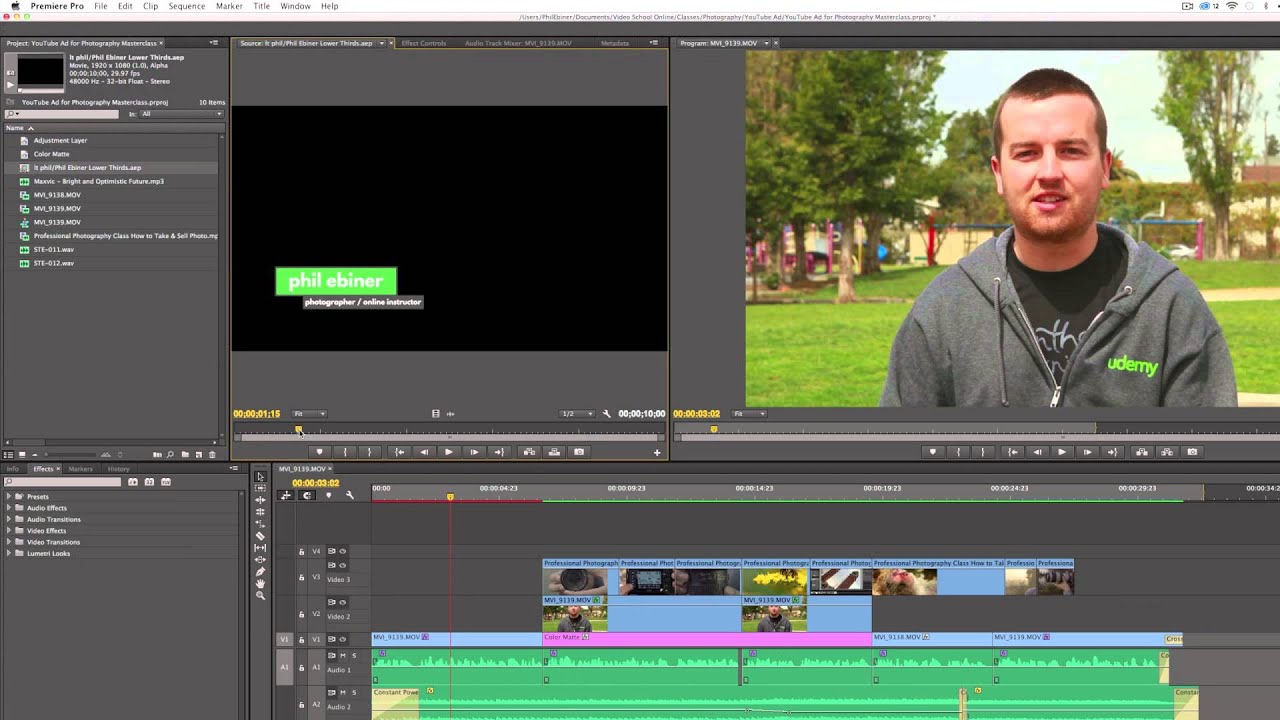This screenshot has width=1280, height=720.
Task: Mute the Audio 1 track
Action: [343, 655]
